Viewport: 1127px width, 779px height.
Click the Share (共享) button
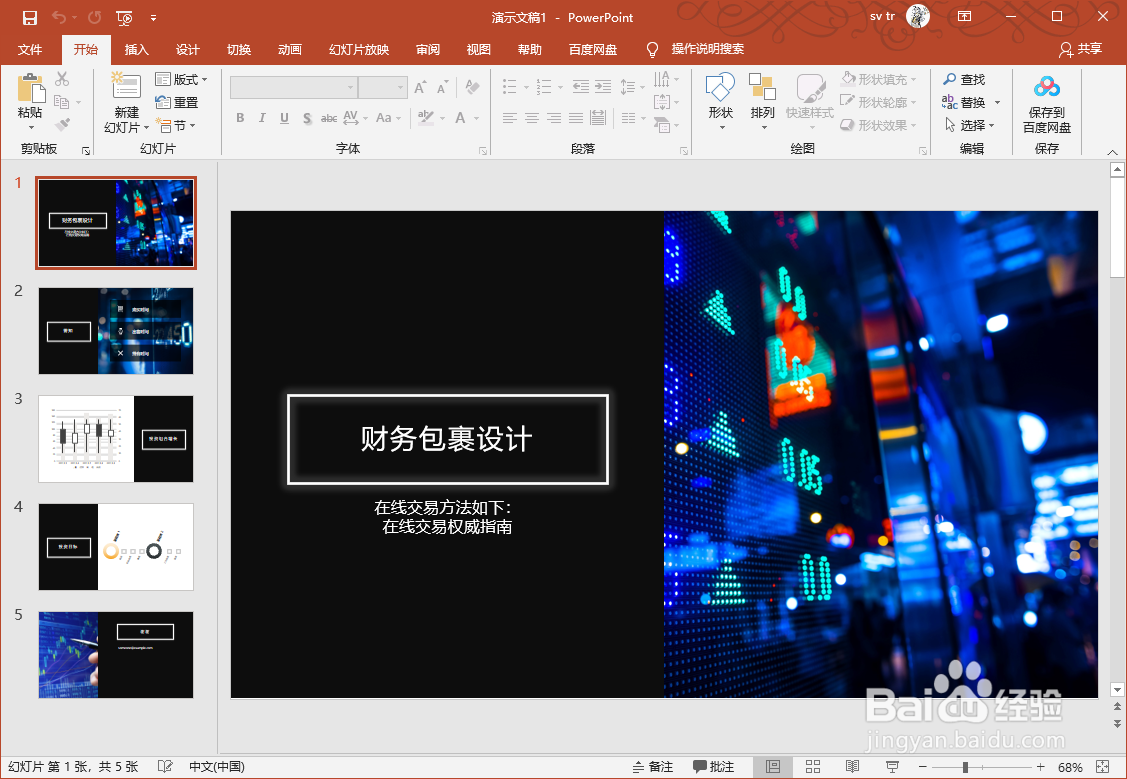[1080, 49]
